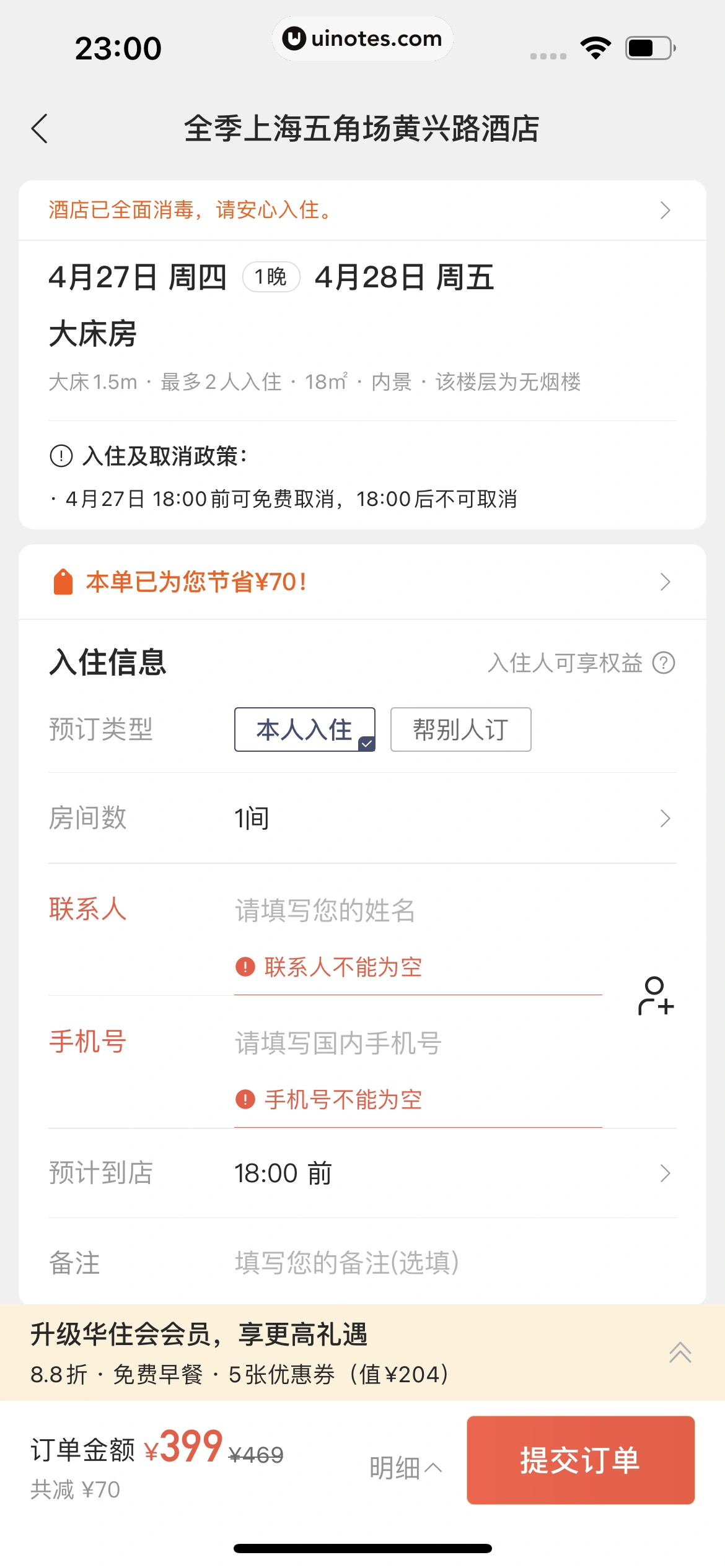Tap the double-chevron membership upgrade icon
Screen dimensions: 725x1568
[x=680, y=1352]
